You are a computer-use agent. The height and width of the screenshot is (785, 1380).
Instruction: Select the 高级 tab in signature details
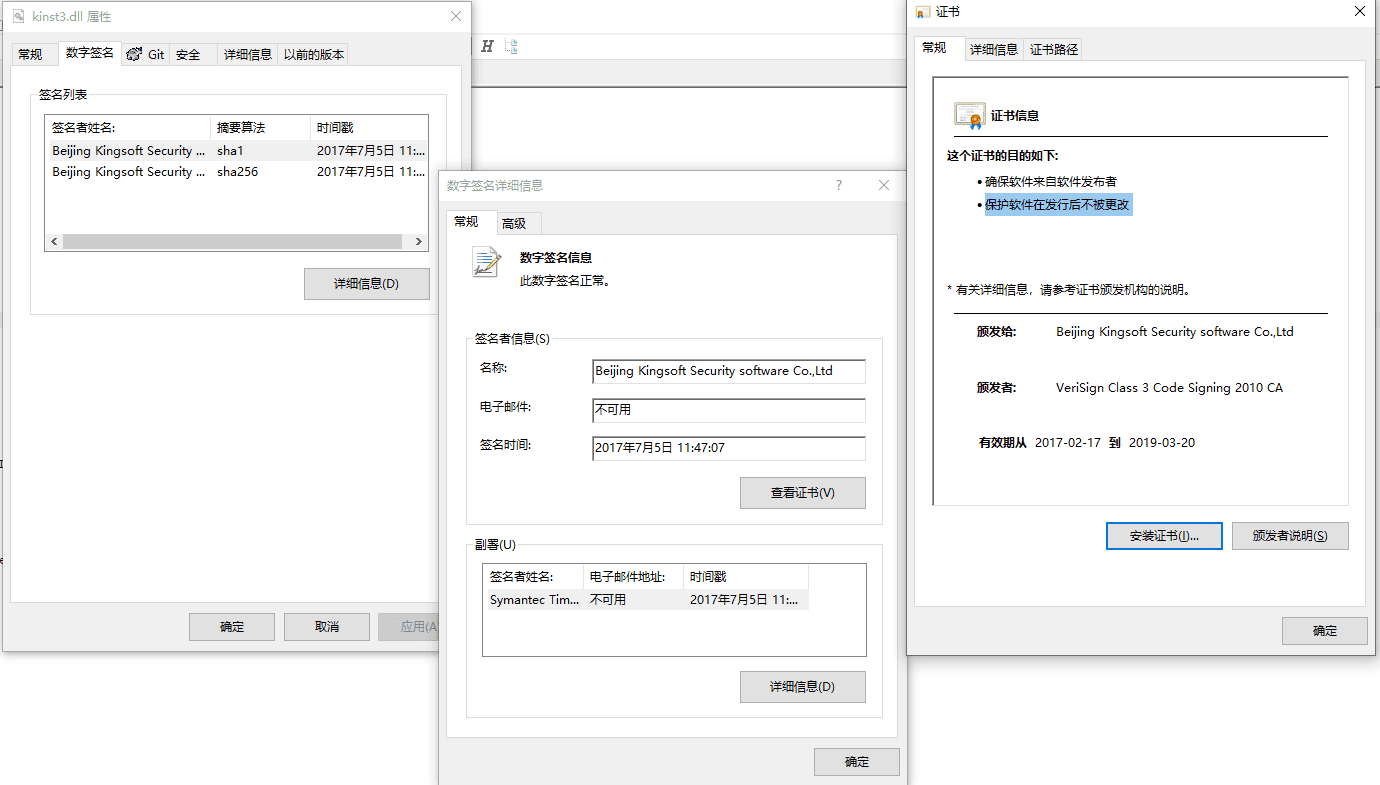tap(514, 223)
